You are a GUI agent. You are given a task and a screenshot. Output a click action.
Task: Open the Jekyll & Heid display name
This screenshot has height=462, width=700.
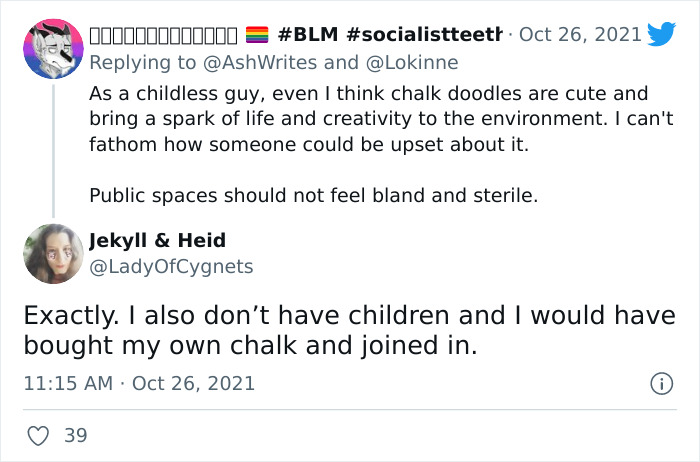pyautogui.click(x=157, y=240)
